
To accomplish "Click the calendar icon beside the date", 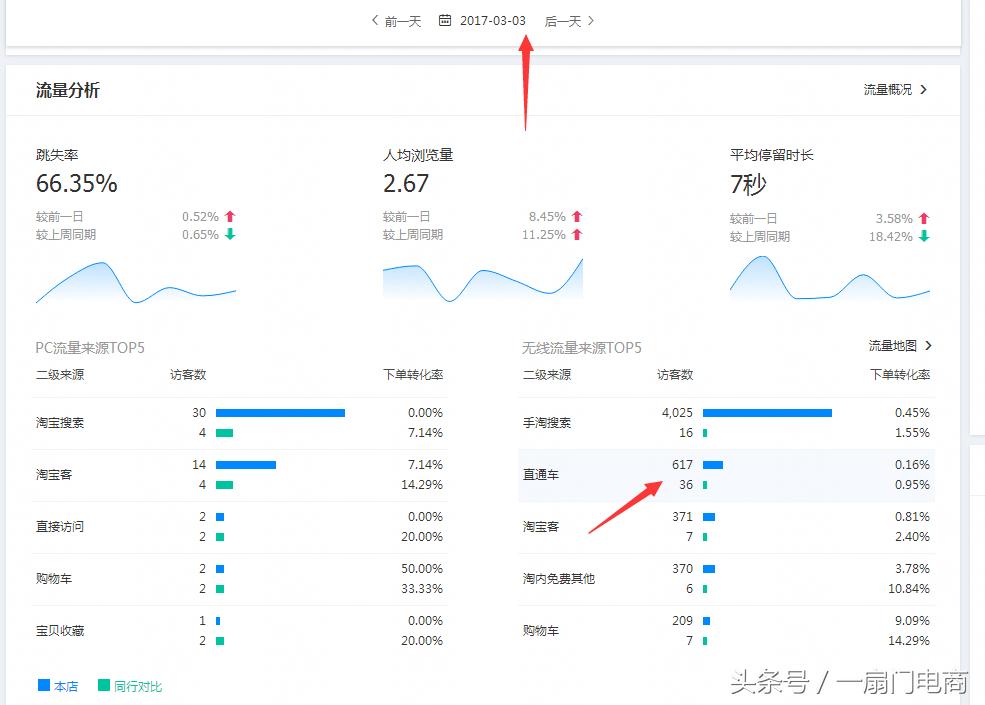I will pos(445,20).
